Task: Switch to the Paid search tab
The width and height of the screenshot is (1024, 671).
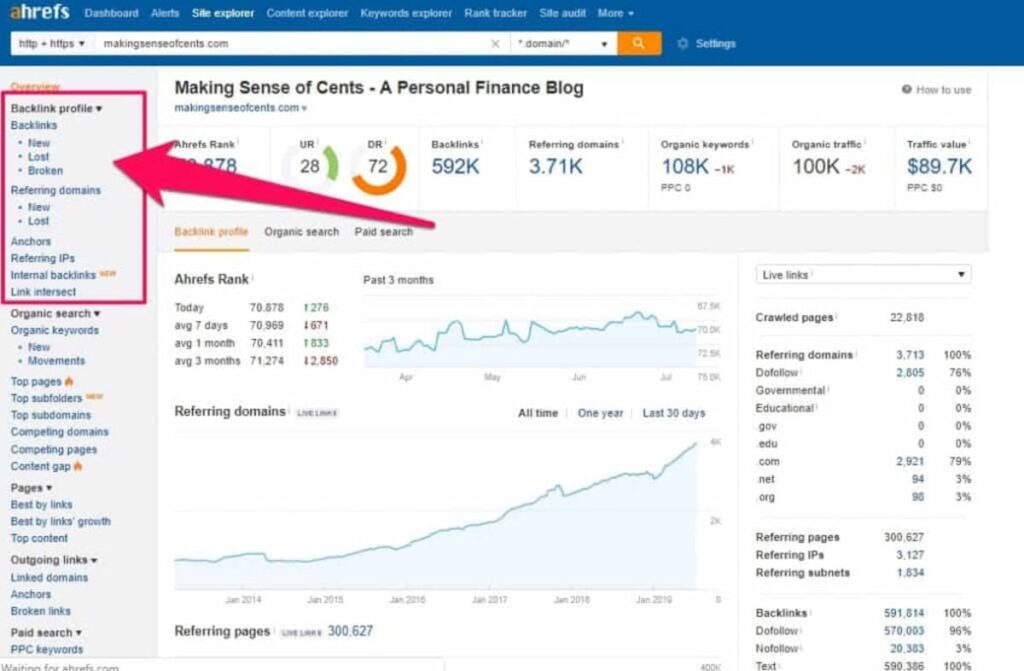Action: [384, 232]
